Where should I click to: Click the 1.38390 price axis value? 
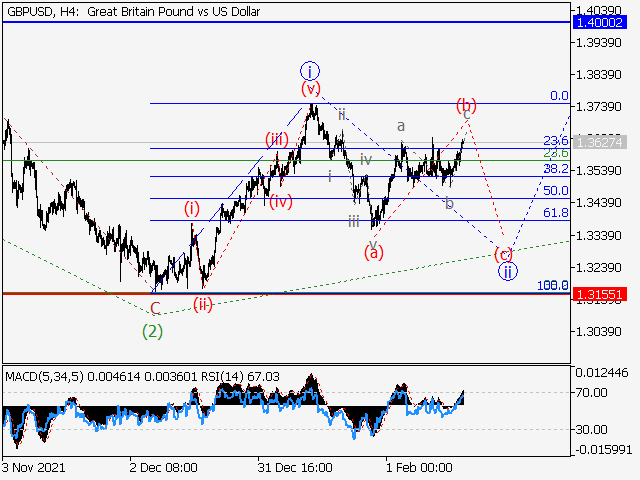click(x=598, y=75)
